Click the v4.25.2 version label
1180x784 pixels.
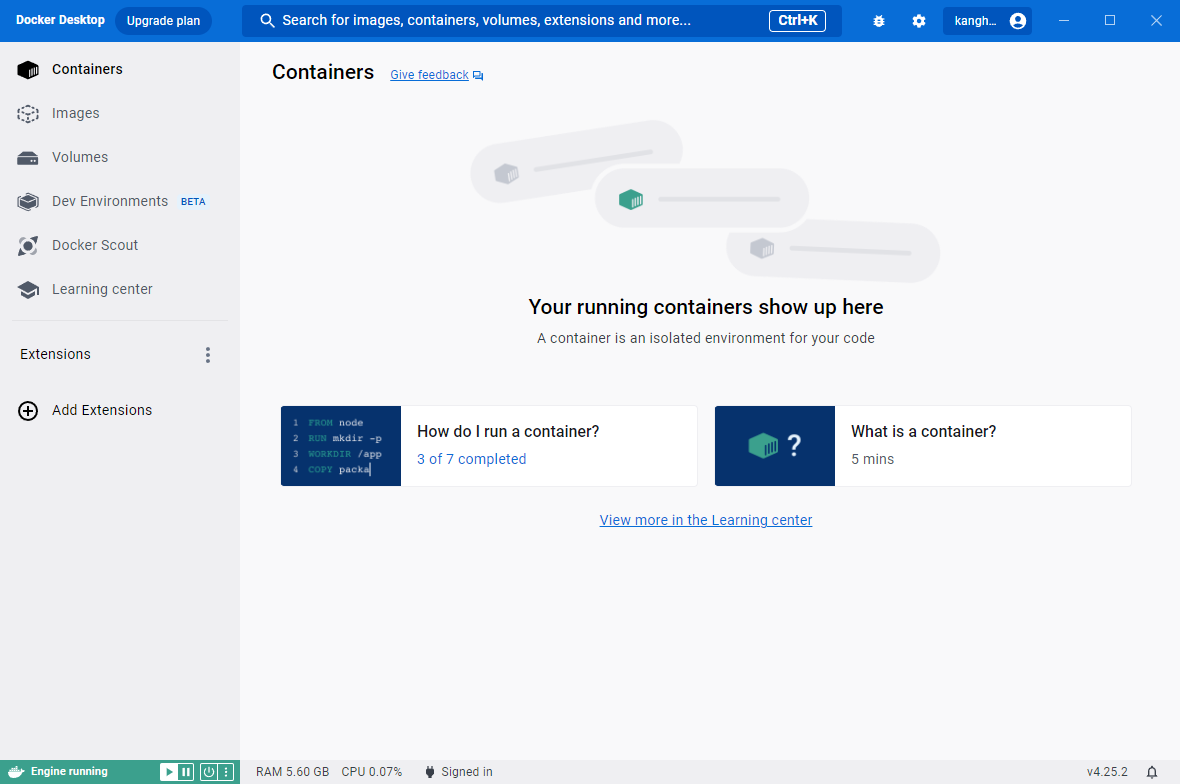tap(1107, 772)
